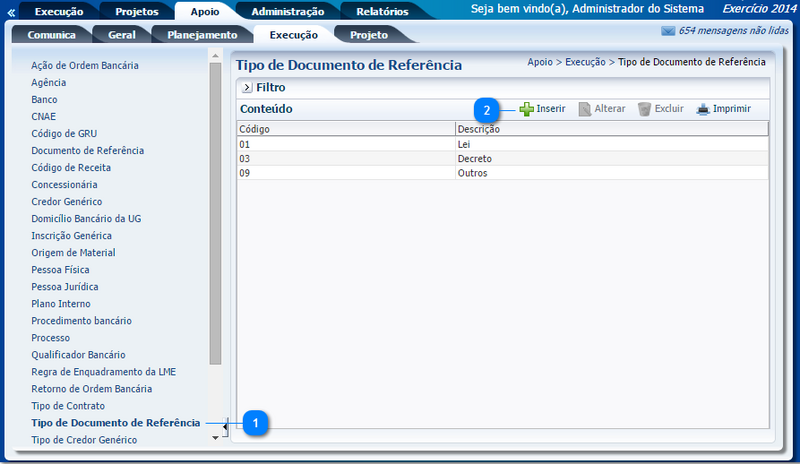Screen dimensions: 800x464
Task: Sort by the Código column header
Action: pyautogui.click(x=345, y=129)
